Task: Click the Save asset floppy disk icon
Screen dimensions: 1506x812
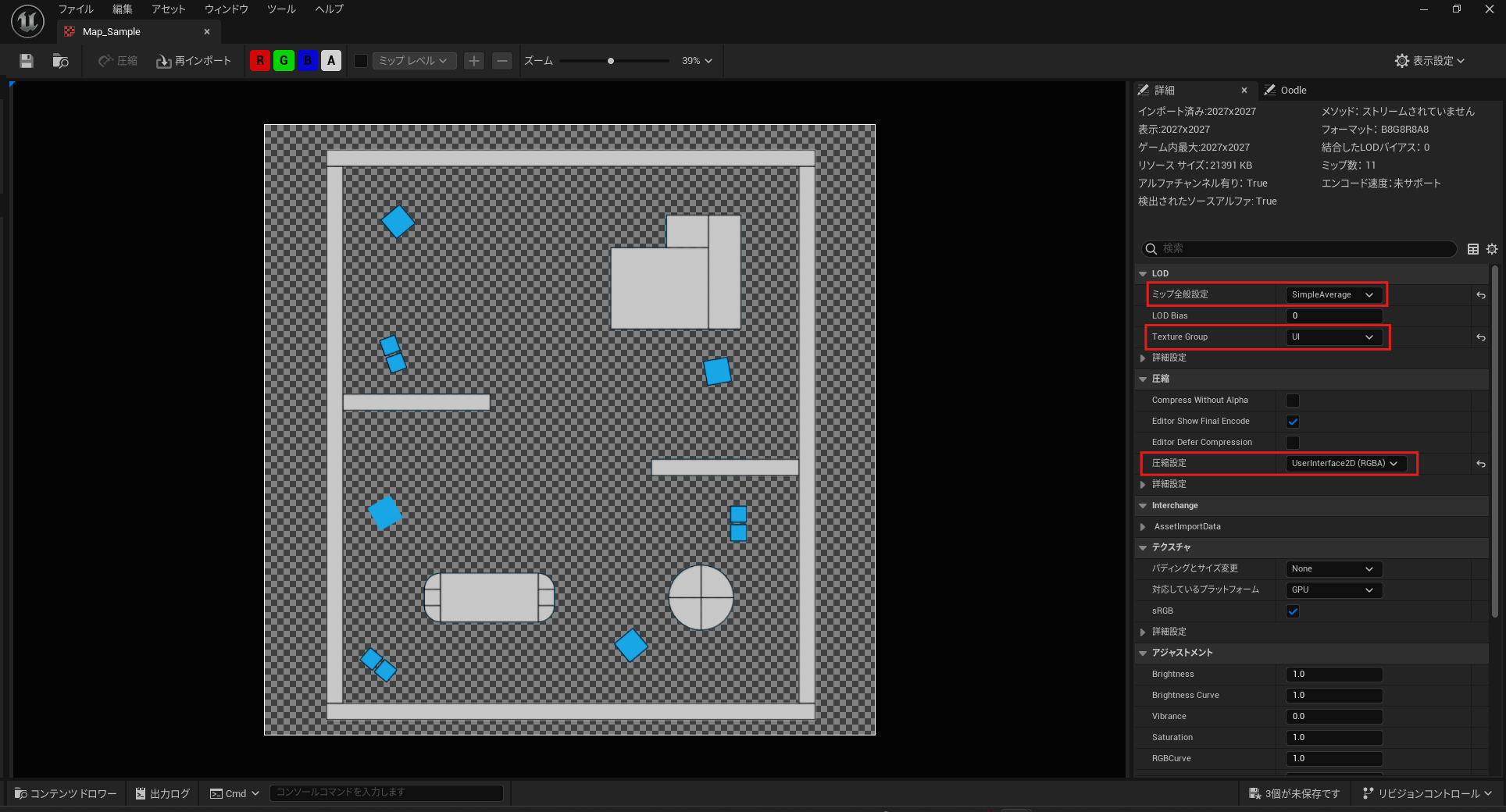Action: coord(27,61)
